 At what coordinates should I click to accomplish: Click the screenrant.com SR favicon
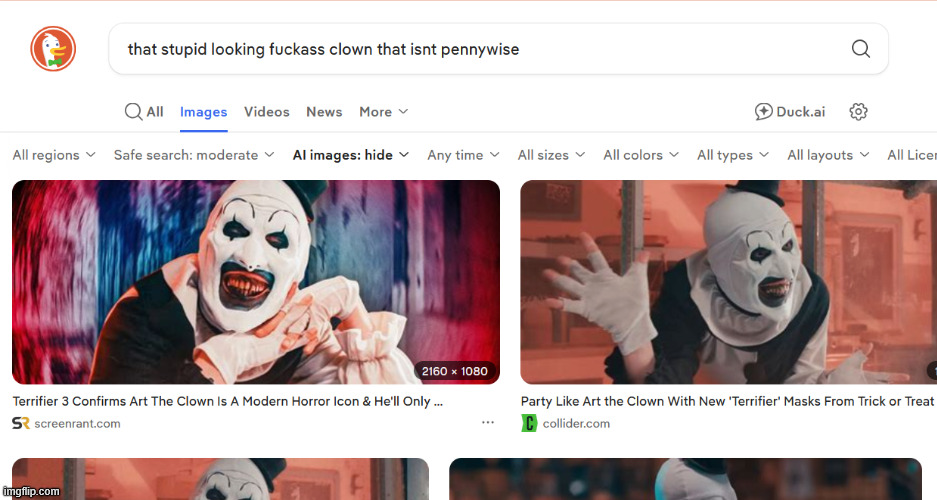20,424
